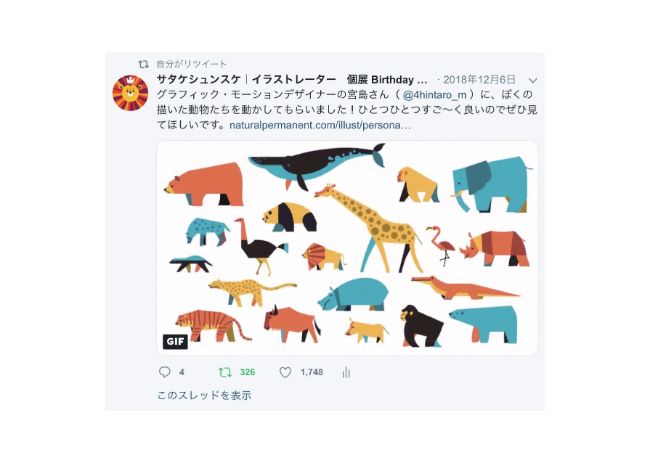Open naturalpermanent.com illust link
650x463 pixels.
tap(320, 125)
